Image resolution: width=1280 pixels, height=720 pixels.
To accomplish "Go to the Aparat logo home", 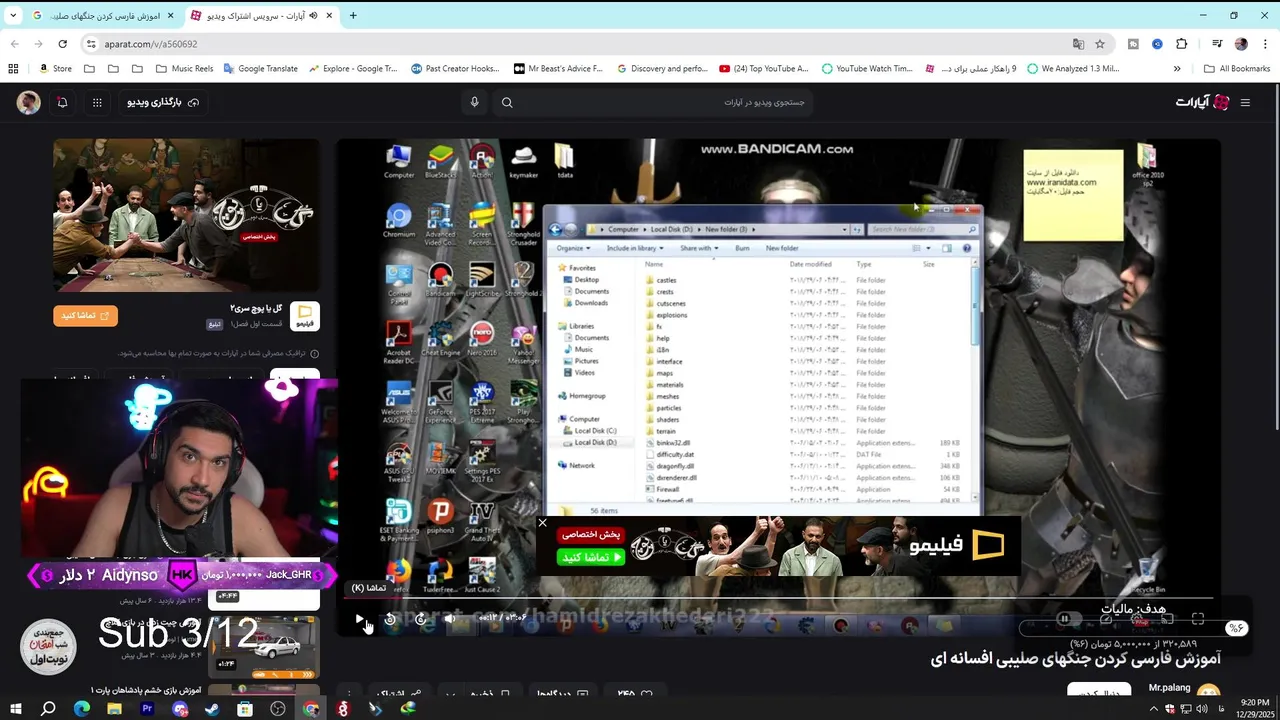I will (1202, 102).
